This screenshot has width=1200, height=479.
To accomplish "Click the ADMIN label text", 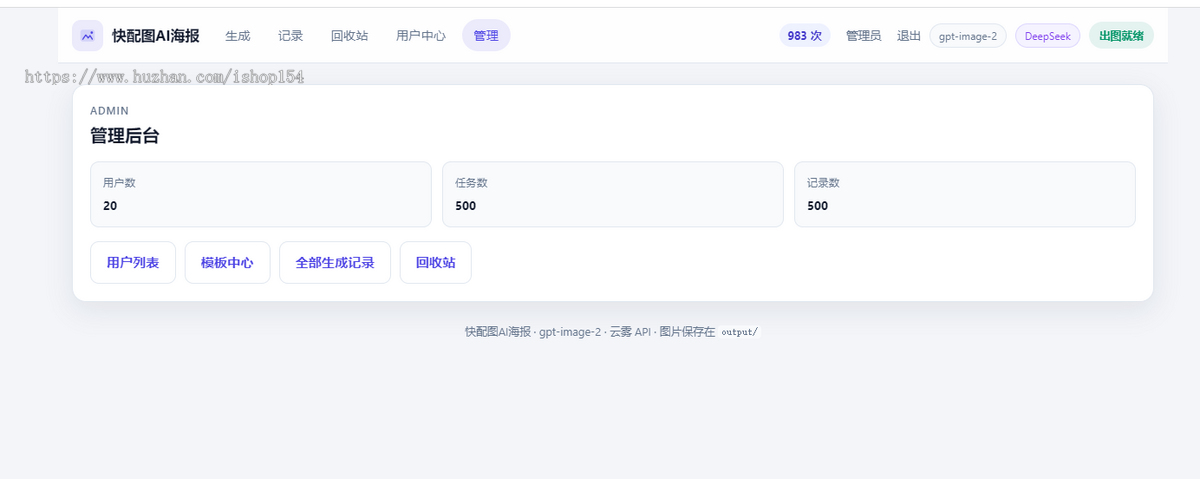I will point(110,111).
